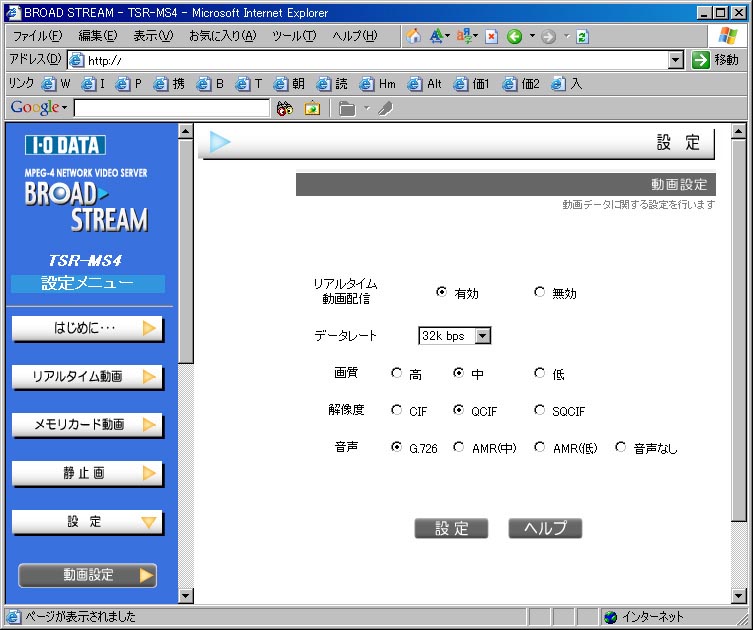Open the 入 link favorite

566,85
